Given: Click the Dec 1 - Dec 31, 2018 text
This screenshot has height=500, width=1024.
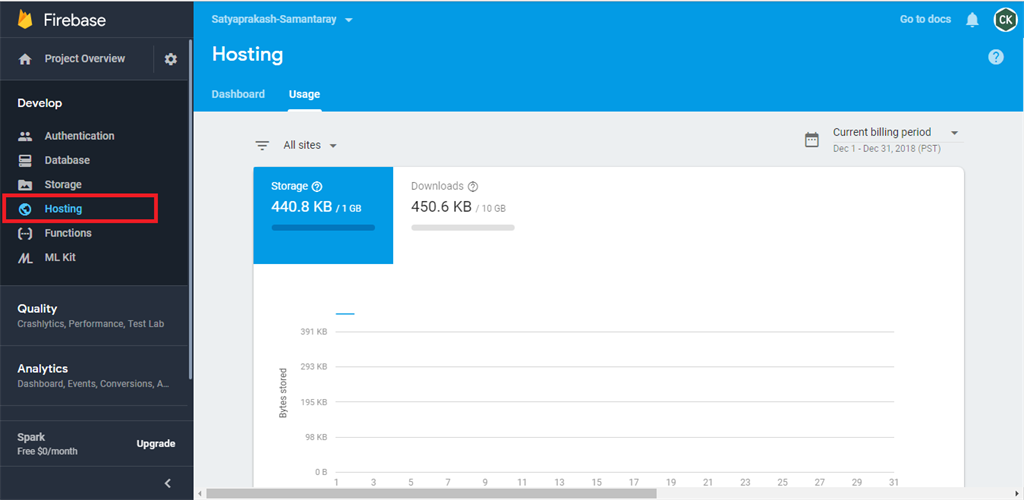Looking at the screenshot, I should [x=886, y=149].
